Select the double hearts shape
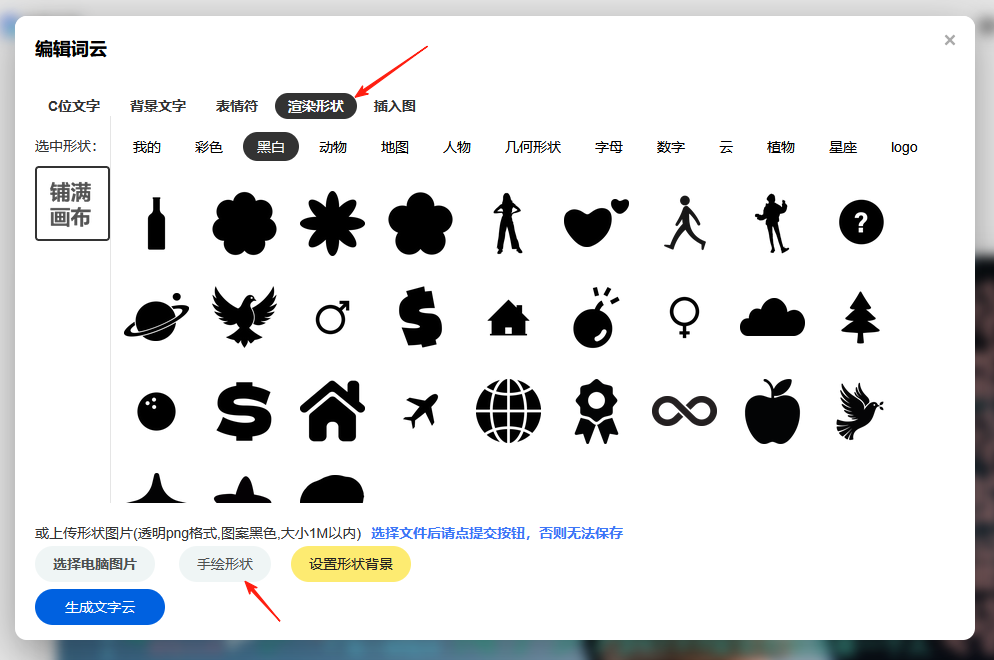Viewport: 994px width, 660px height. [x=596, y=223]
